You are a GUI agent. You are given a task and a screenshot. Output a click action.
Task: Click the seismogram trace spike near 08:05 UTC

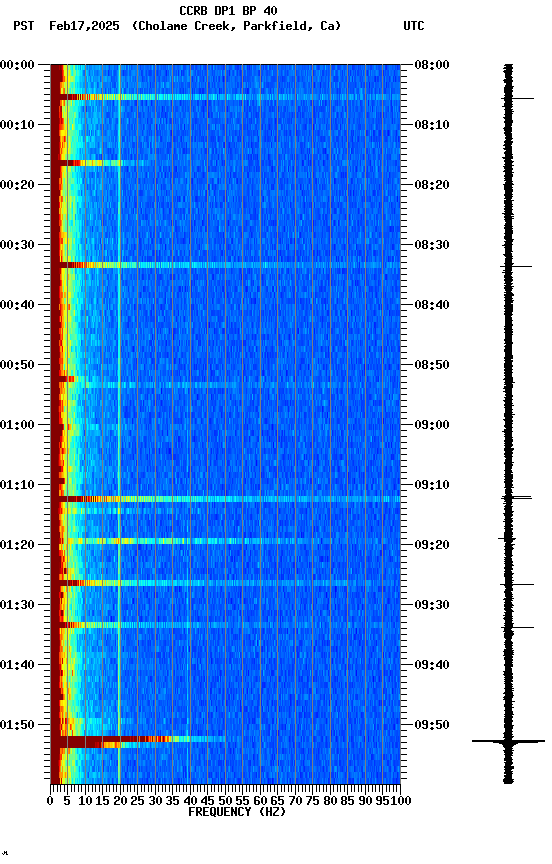pos(517,99)
